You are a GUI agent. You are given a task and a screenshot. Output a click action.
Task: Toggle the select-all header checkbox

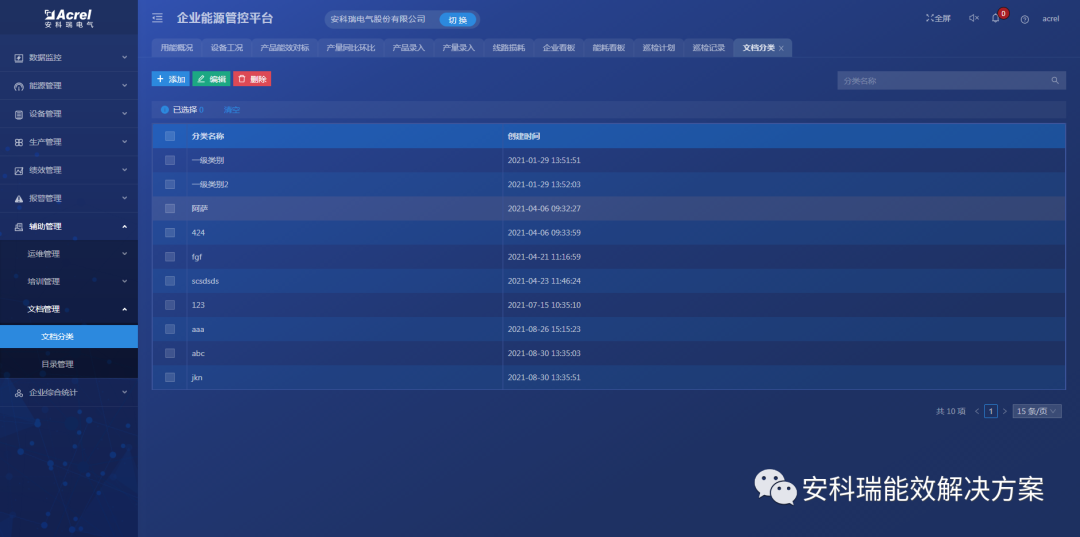[169, 136]
